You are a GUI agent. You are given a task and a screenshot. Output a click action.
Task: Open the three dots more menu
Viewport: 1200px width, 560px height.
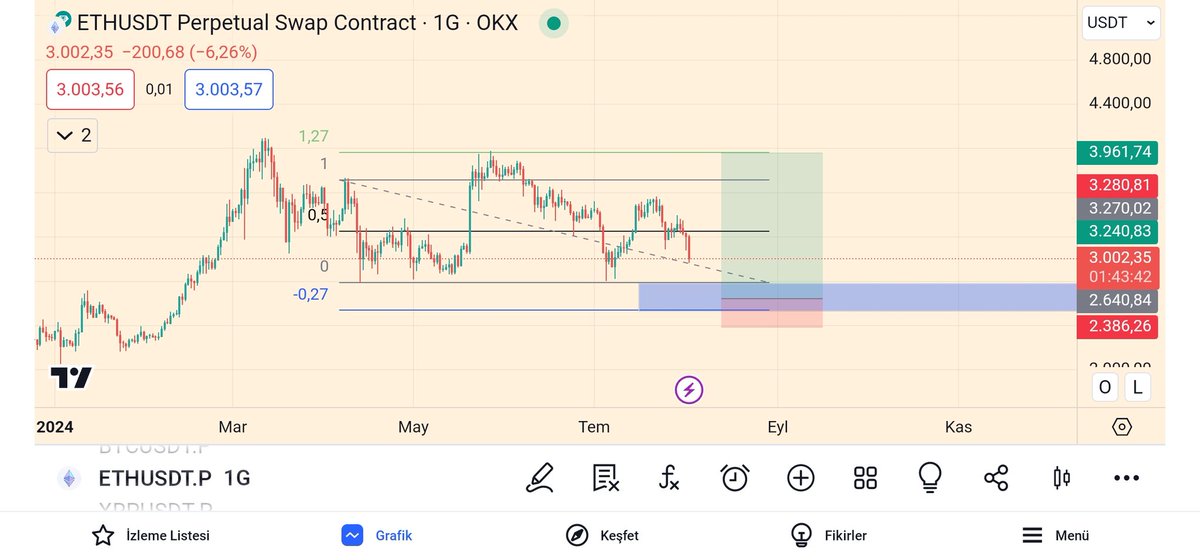pyautogui.click(x=1127, y=478)
